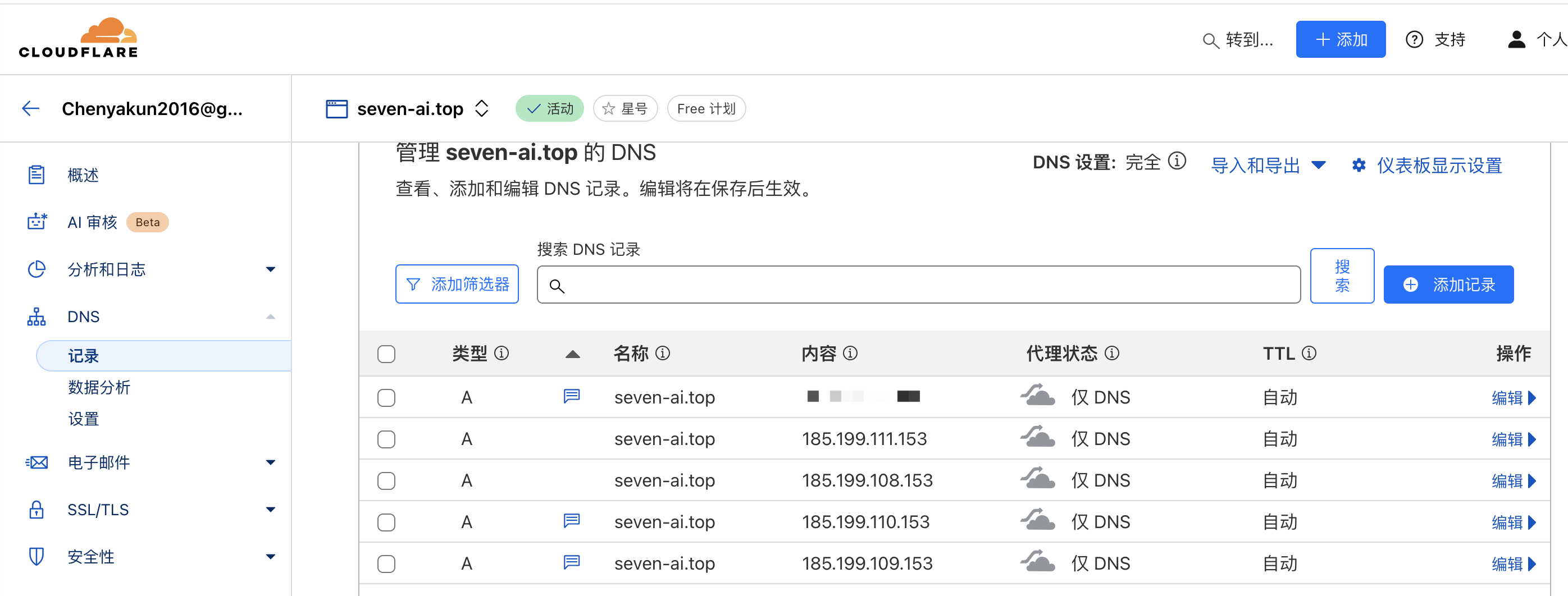Expand the 电子邮件 menu arrow
This screenshot has height=596, width=1568.
pyautogui.click(x=271, y=462)
